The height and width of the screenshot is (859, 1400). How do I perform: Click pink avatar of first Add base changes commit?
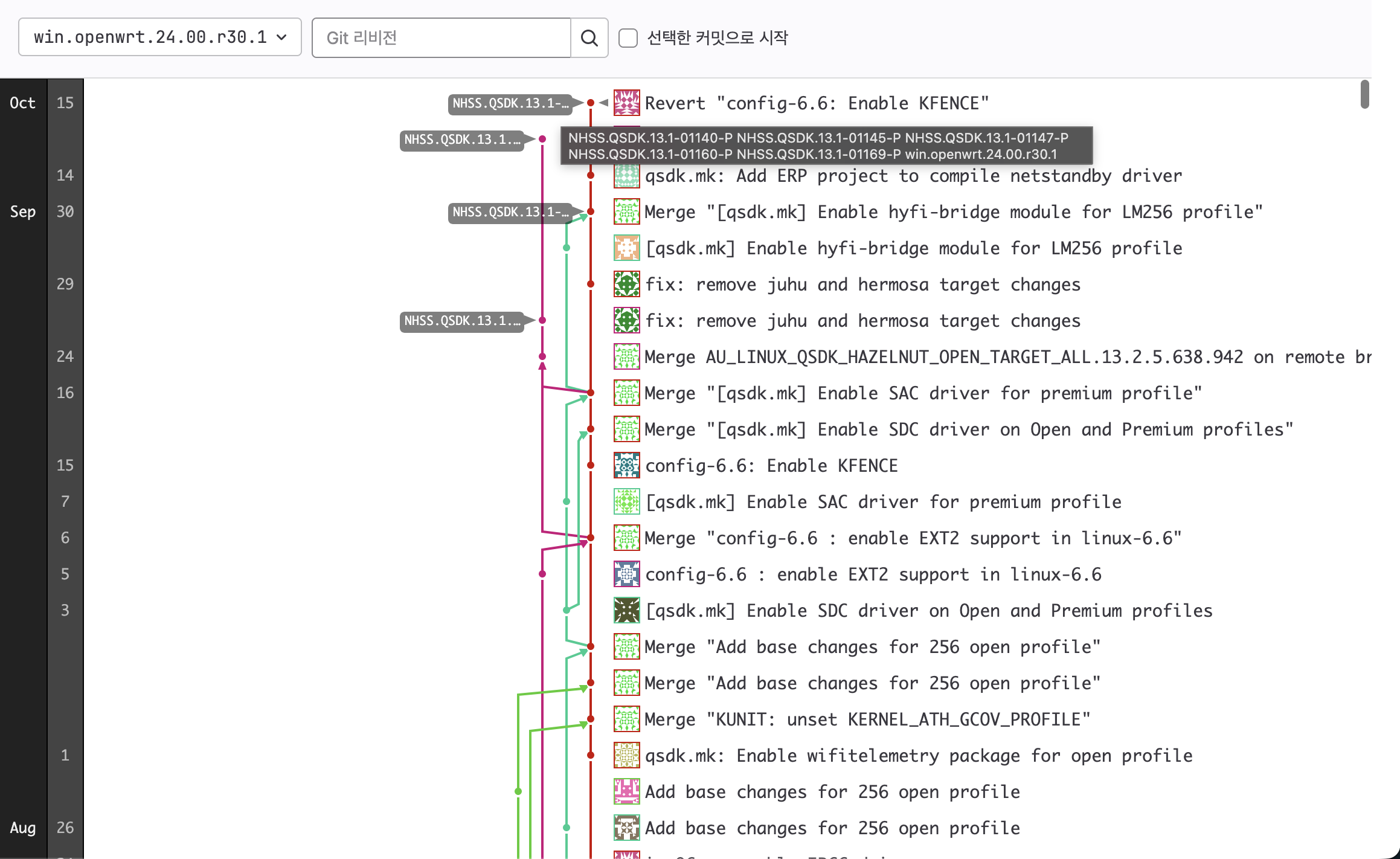click(626, 792)
